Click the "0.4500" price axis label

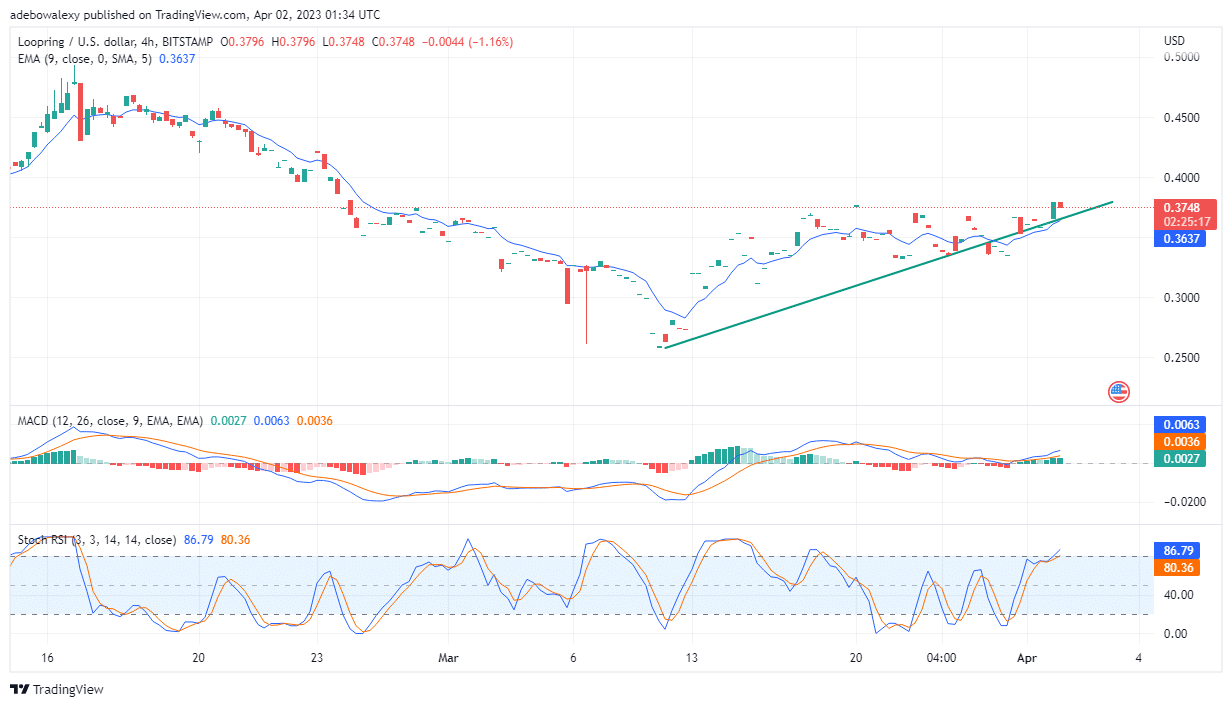[1181, 118]
